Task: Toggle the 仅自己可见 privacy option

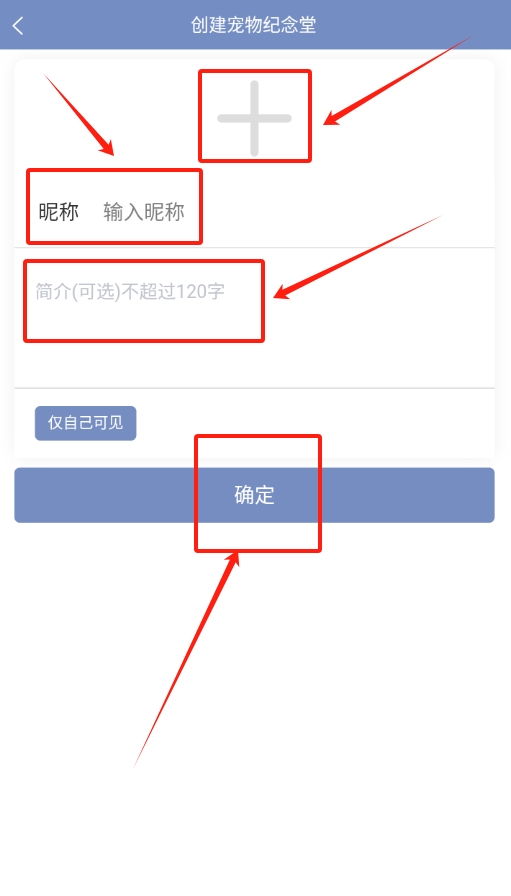Action: click(x=85, y=423)
